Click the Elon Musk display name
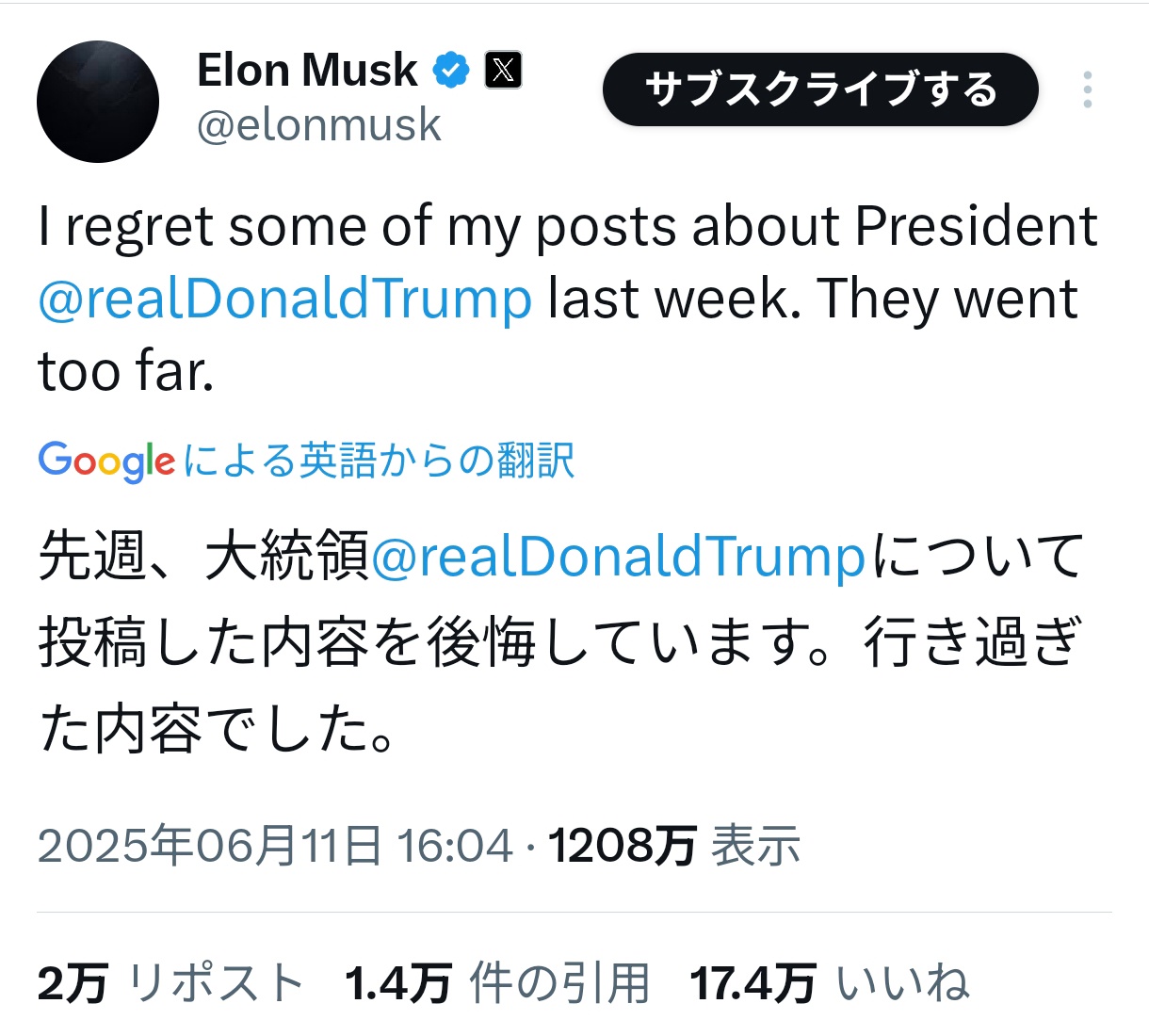This screenshot has width=1149, height=1036. pos(307,71)
